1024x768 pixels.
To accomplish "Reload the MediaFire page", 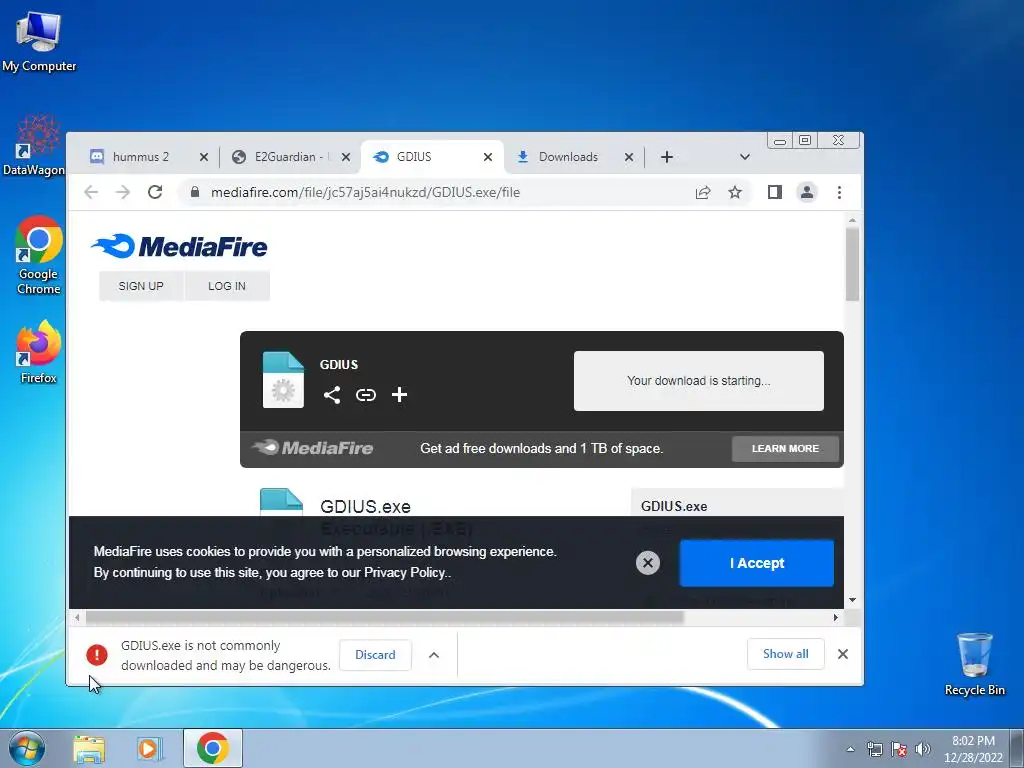I will [x=155, y=192].
